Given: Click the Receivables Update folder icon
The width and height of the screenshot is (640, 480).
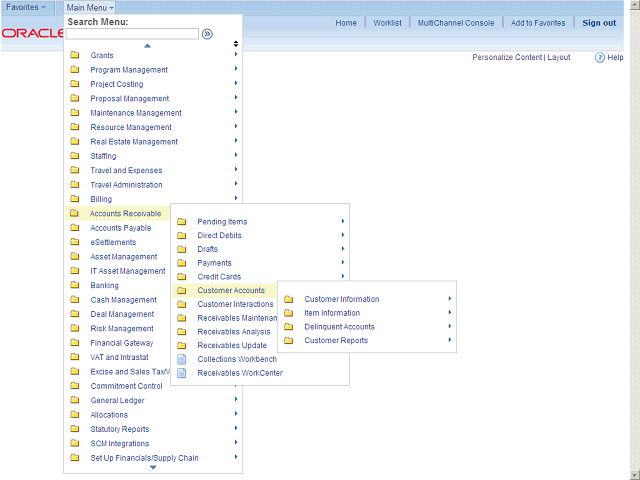Looking at the screenshot, I should [x=182, y=345].
